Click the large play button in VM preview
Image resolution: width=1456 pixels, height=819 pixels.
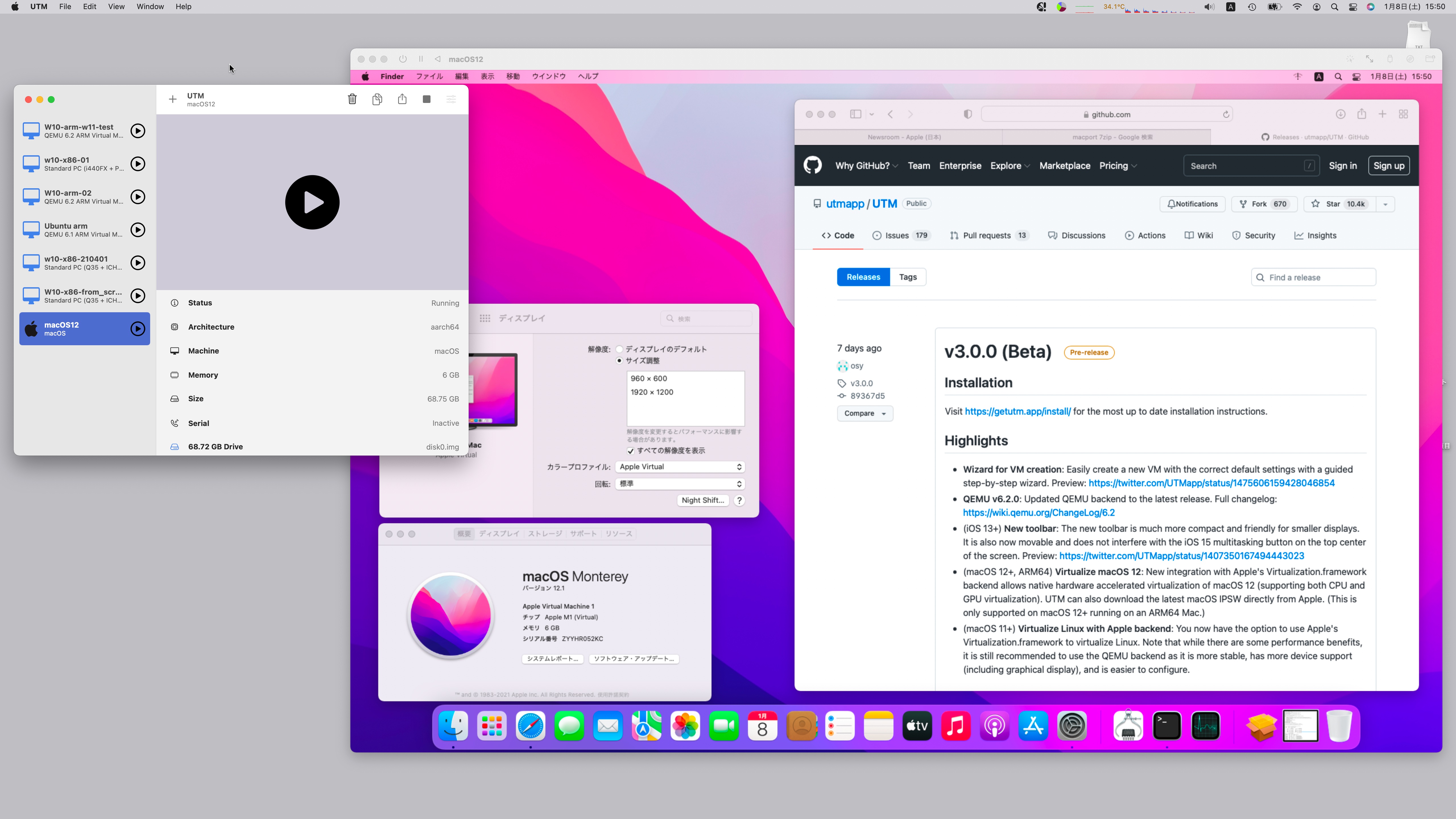[x=312, y=202]
